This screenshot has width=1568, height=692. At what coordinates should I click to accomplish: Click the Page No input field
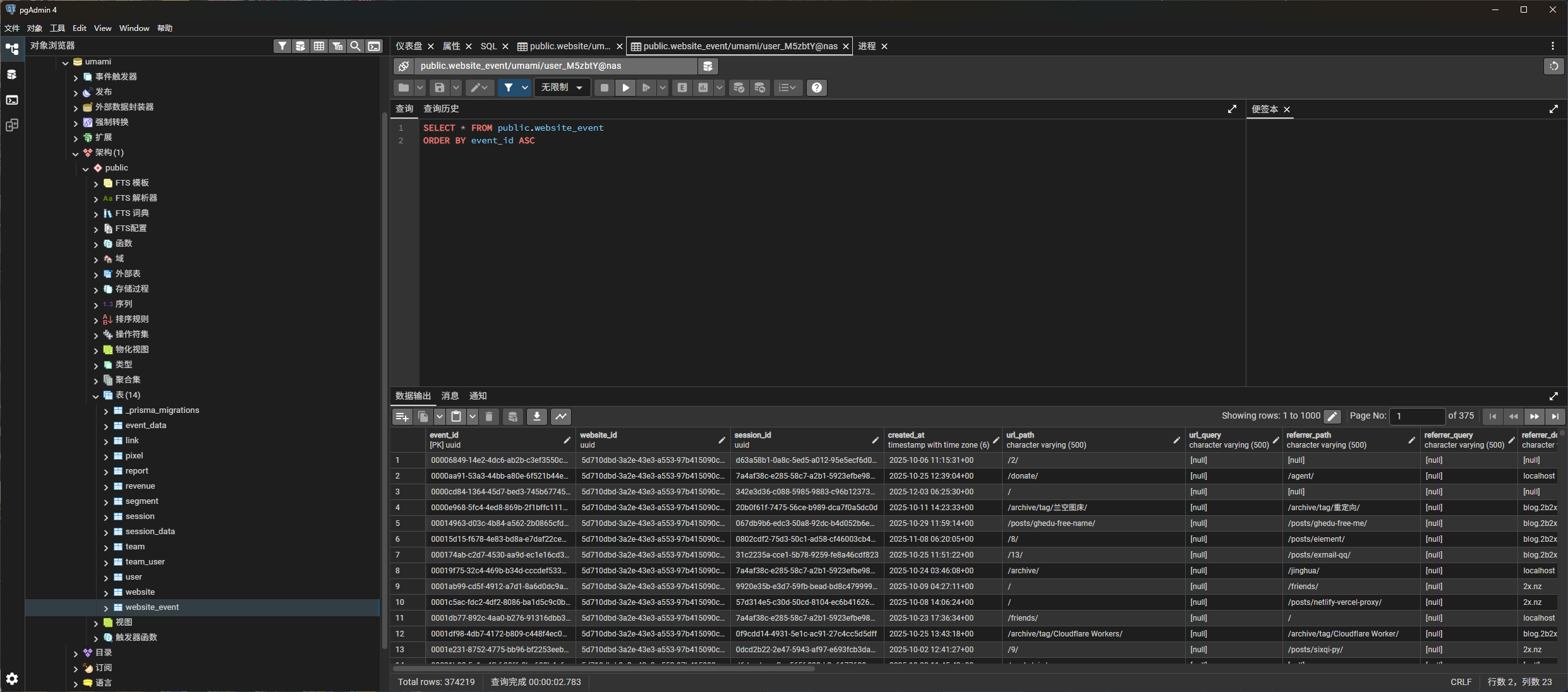point(1417,417)
